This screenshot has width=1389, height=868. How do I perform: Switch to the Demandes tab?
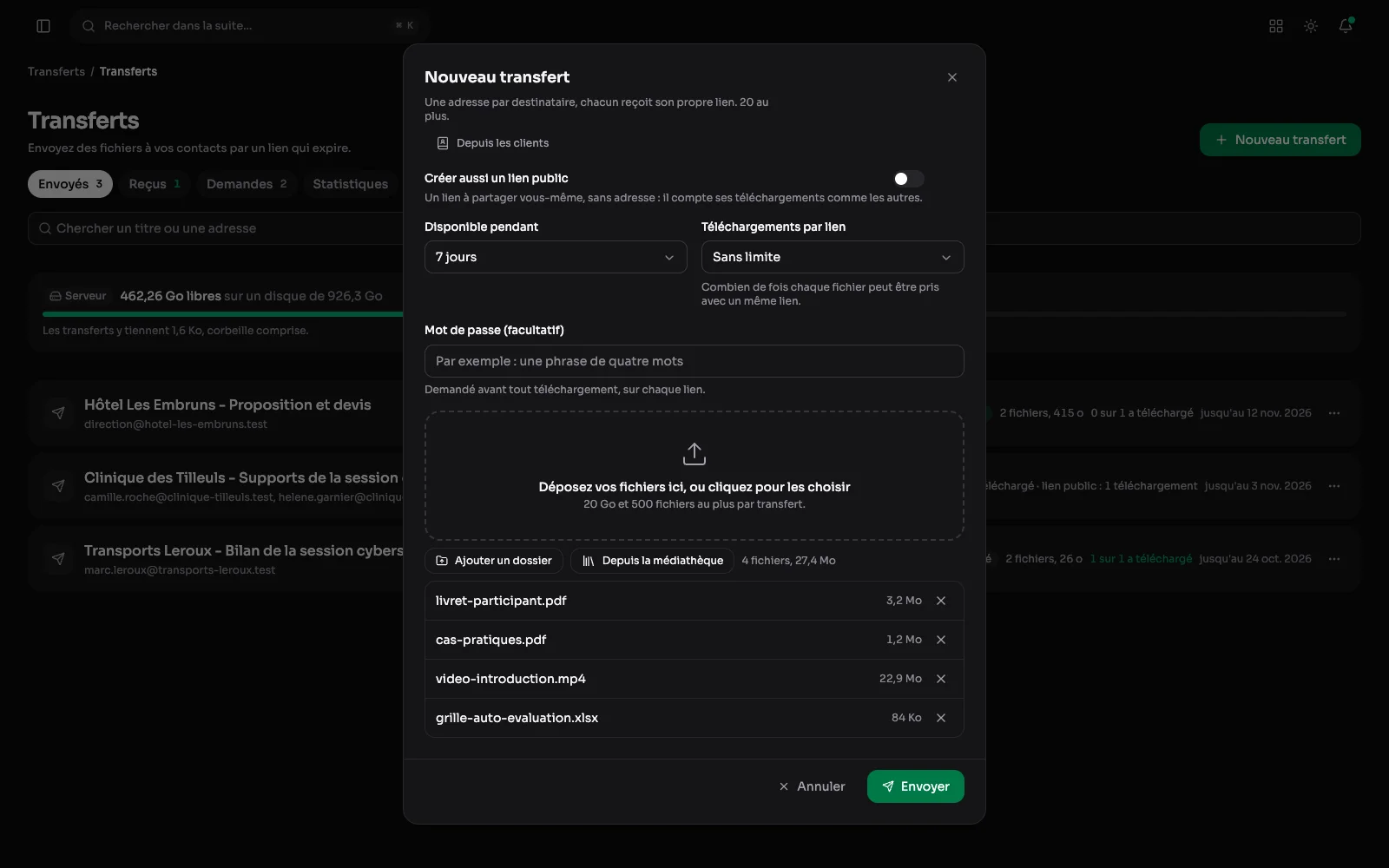(247, 184)
